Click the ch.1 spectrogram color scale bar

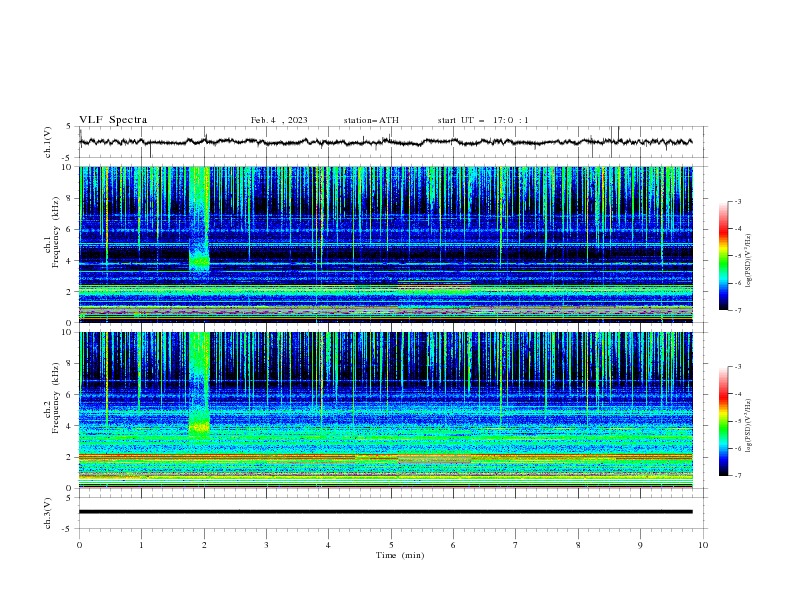coord(723,256)
